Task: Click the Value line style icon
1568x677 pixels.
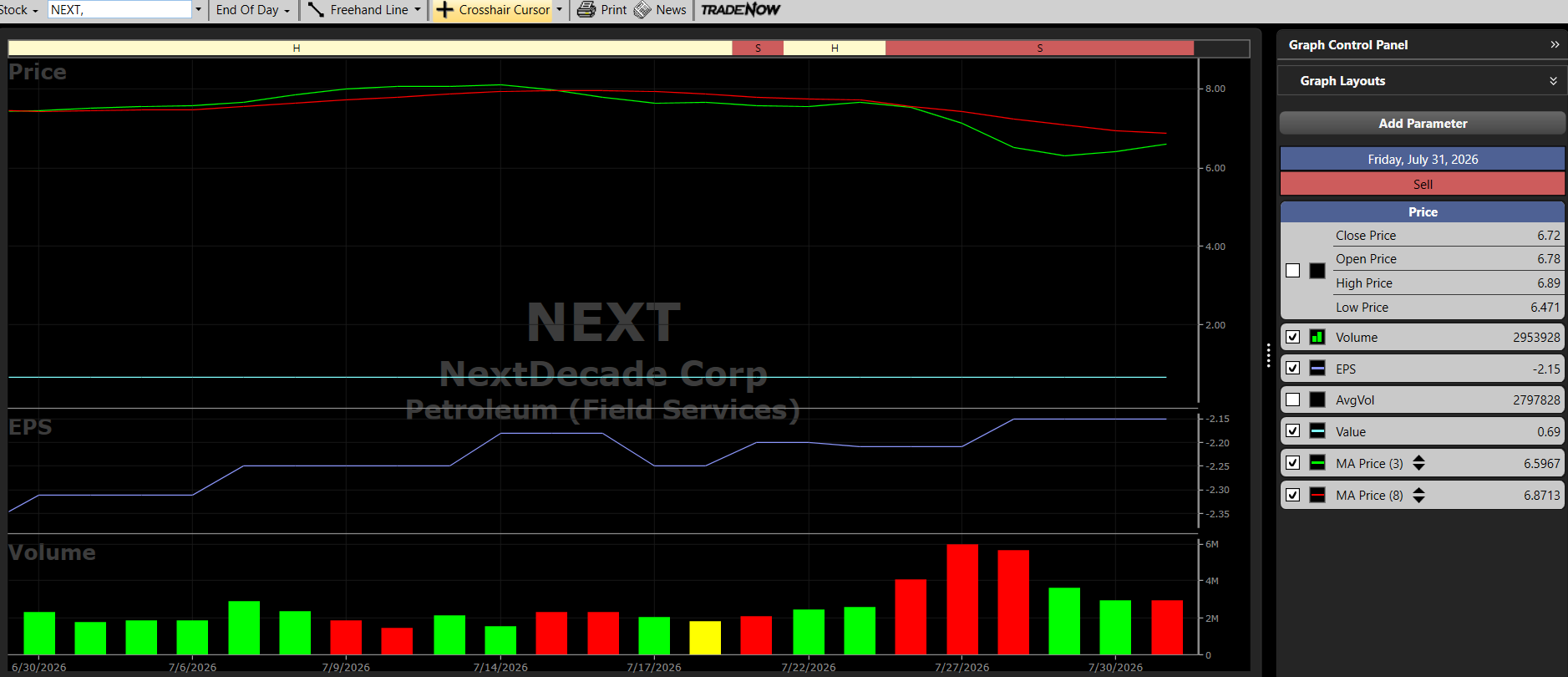Action: 1317,431
